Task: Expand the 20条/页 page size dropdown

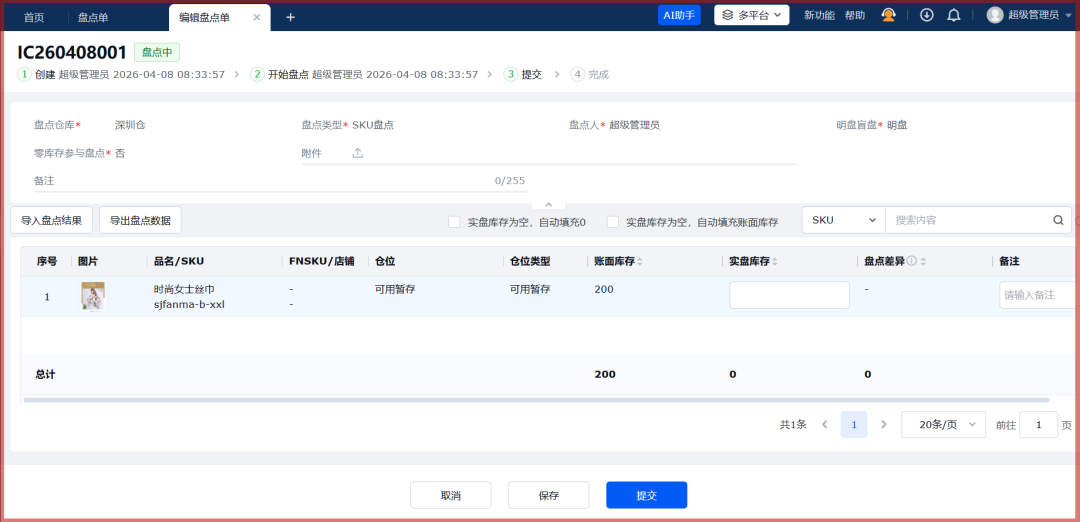Action: pos(943,424)
